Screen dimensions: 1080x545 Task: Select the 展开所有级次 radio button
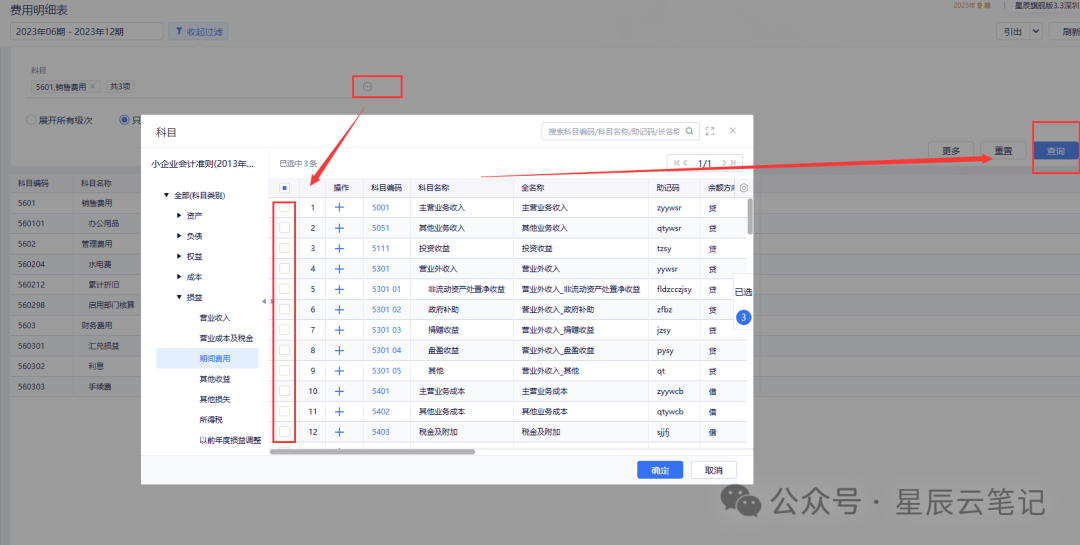tap(31, 120)
